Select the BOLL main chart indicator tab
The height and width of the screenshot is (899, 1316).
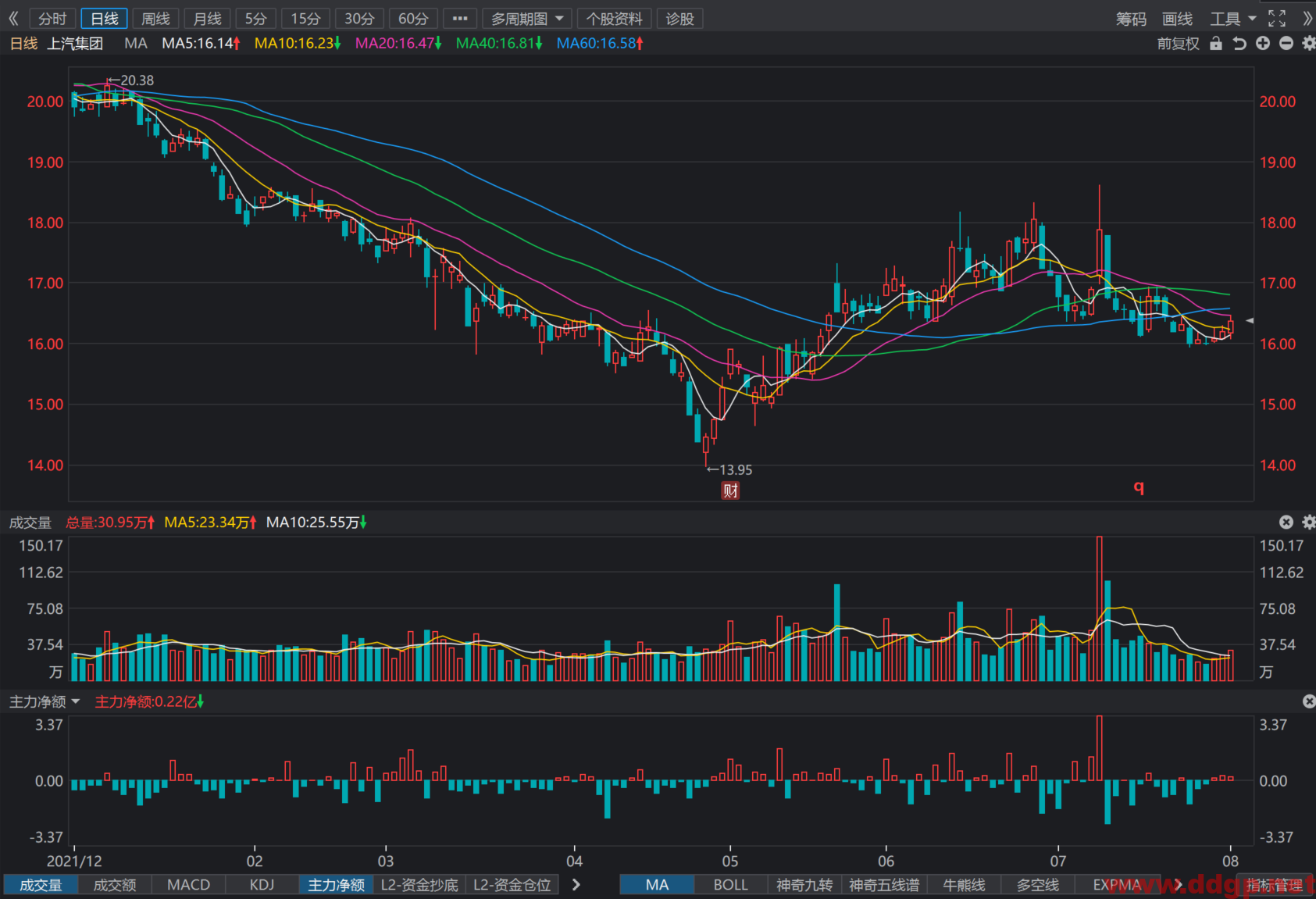[731, 885]
